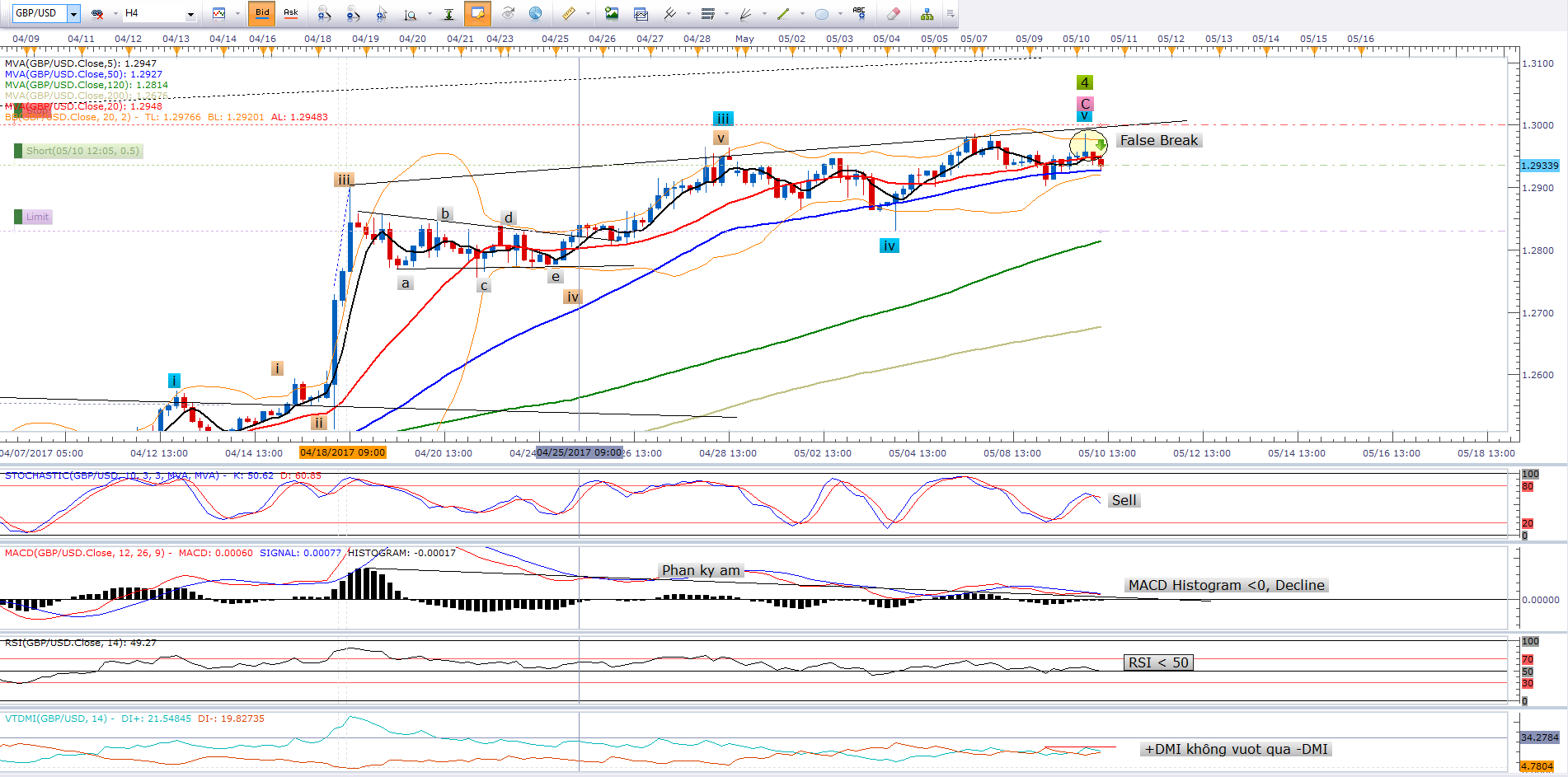Screen dimensions: 1568x777
Task: Click the green '4' wave label
Action: coord(1085,82)
